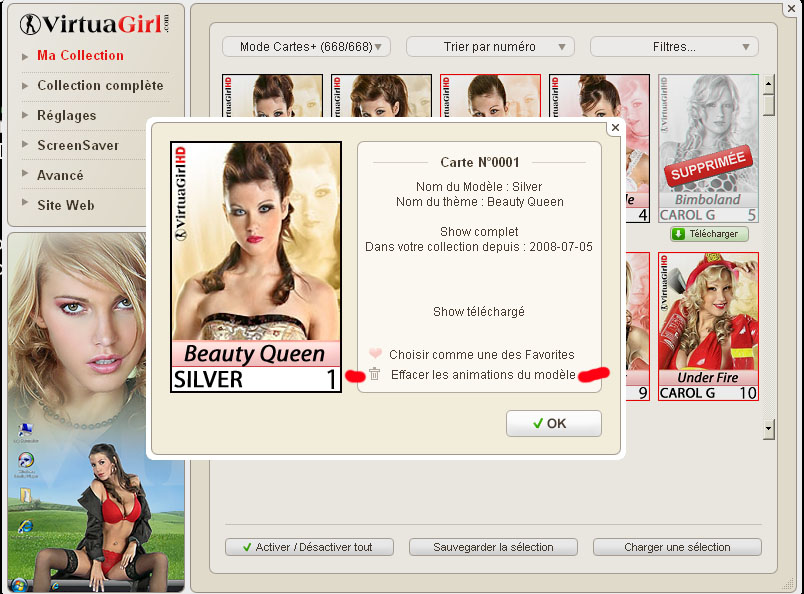Go to Collection complète
This screenshot has height=594, width=804.
100,85
